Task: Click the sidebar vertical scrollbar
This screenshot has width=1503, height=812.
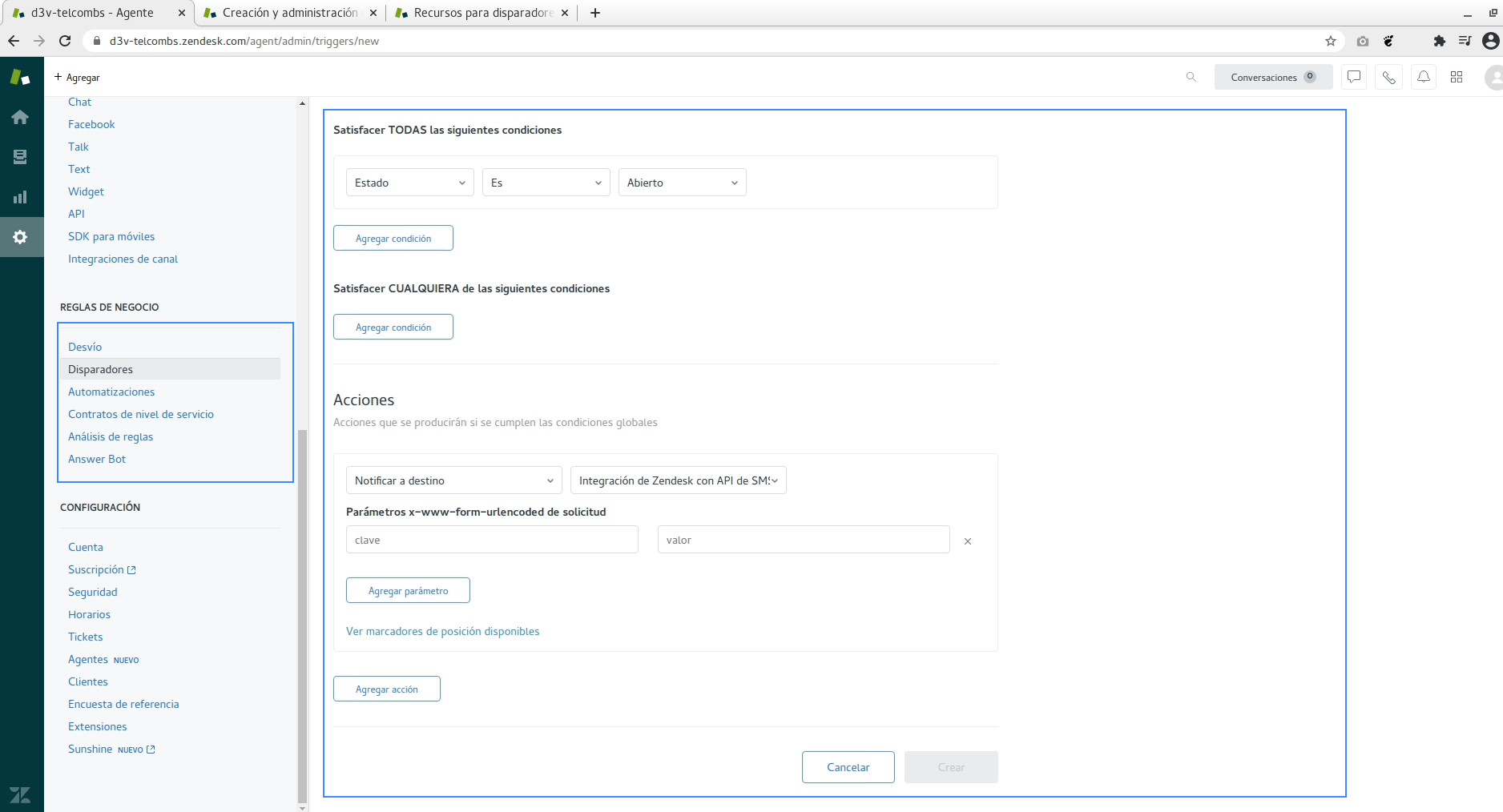Action: [302, 617]
